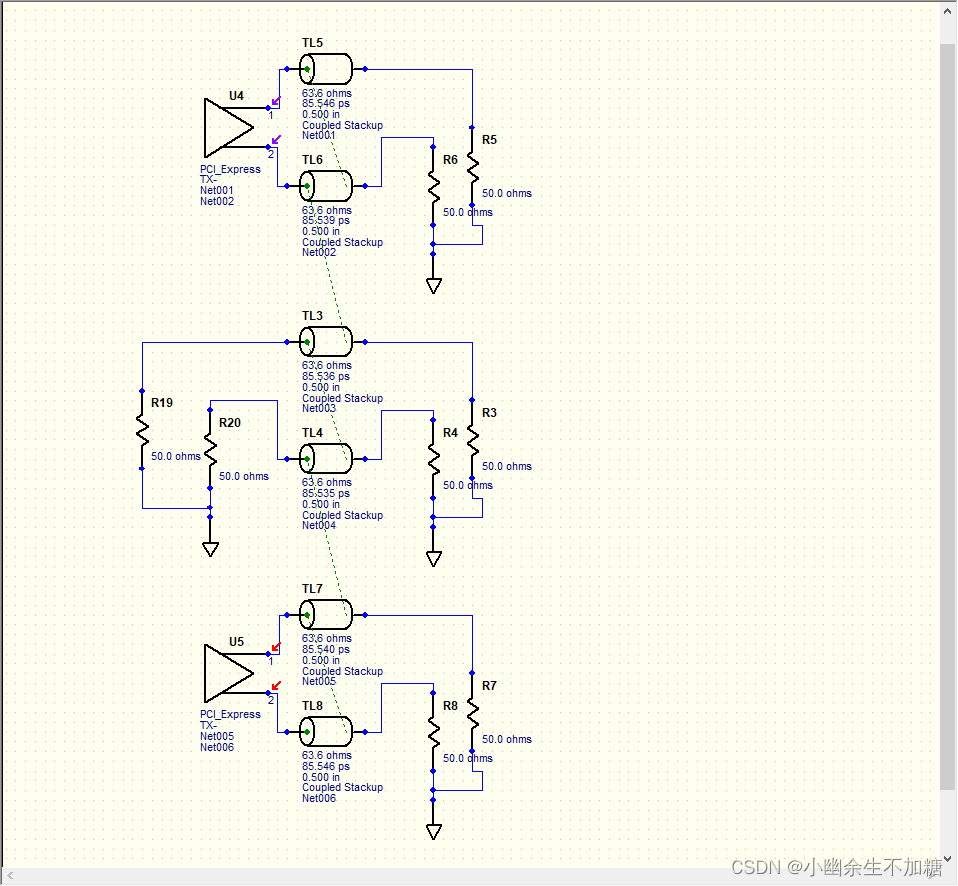Click the vertical scrollbar thumb

(x=948, y=416)
